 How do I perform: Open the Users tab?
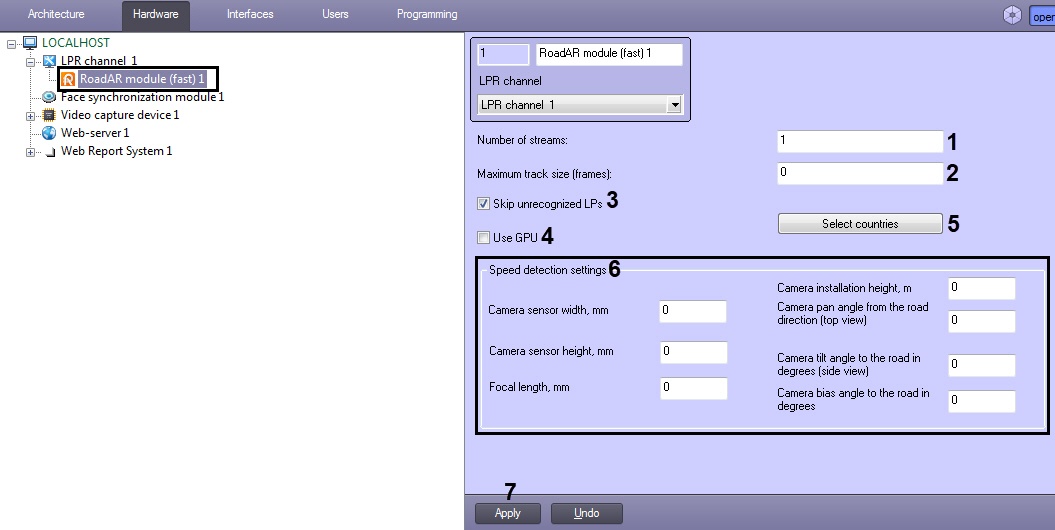click(335, 14)
